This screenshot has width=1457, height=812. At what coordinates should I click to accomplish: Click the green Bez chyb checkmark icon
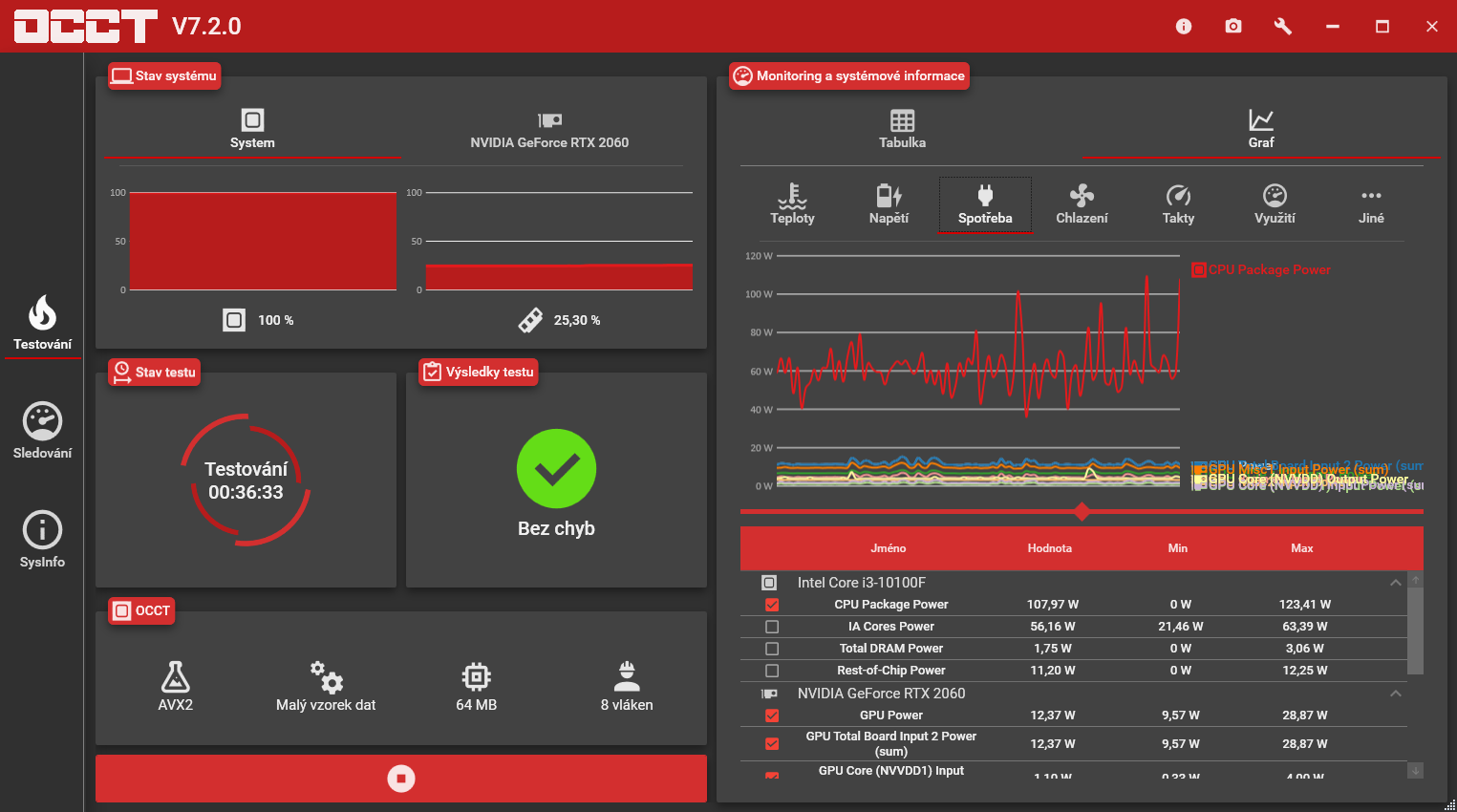click(x=556, y=469)
